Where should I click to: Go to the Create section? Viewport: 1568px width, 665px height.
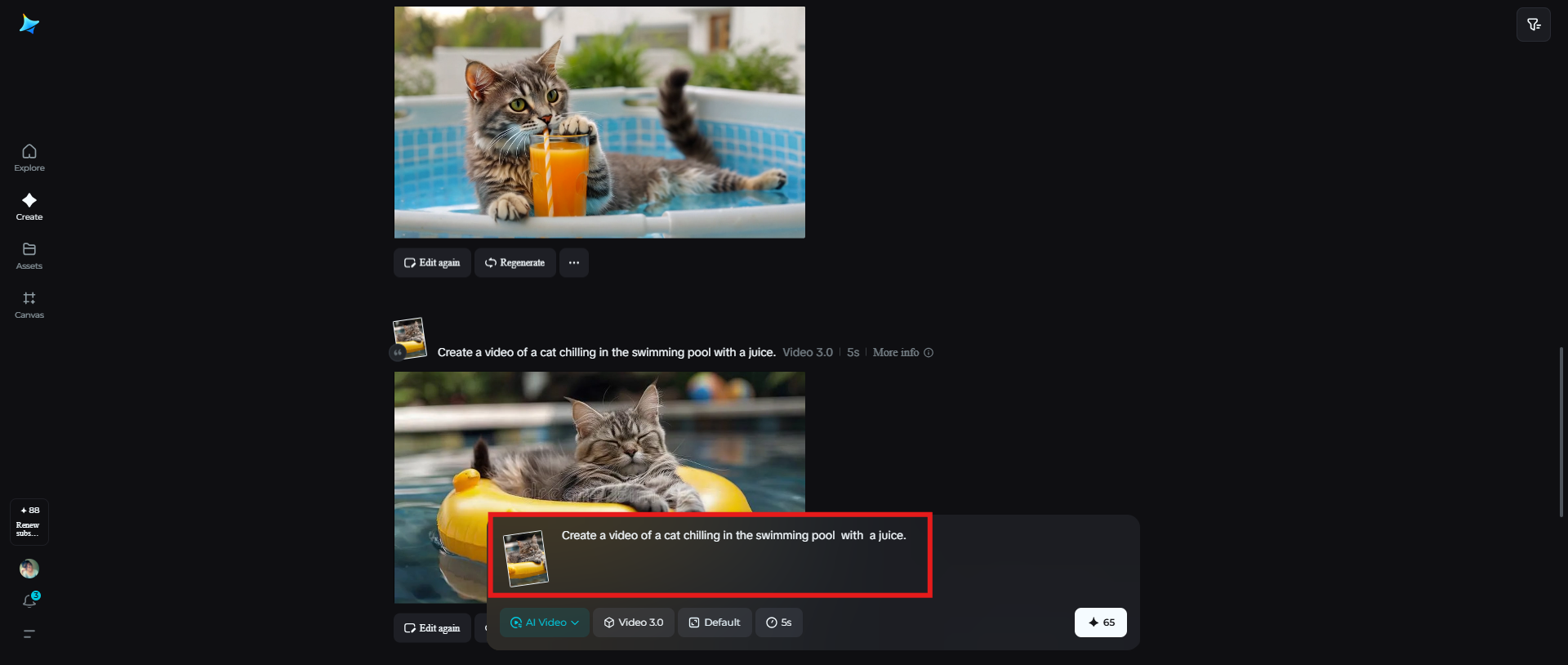tap(29, 207)
